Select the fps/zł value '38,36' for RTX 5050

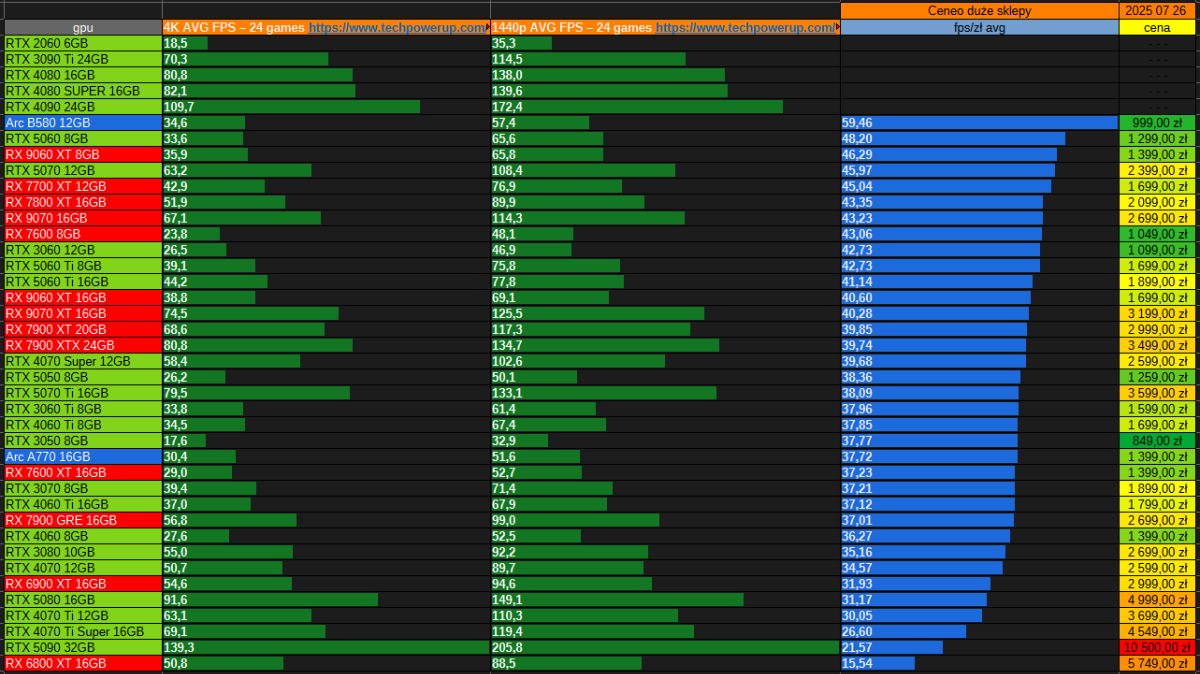[x=857, y=377]
